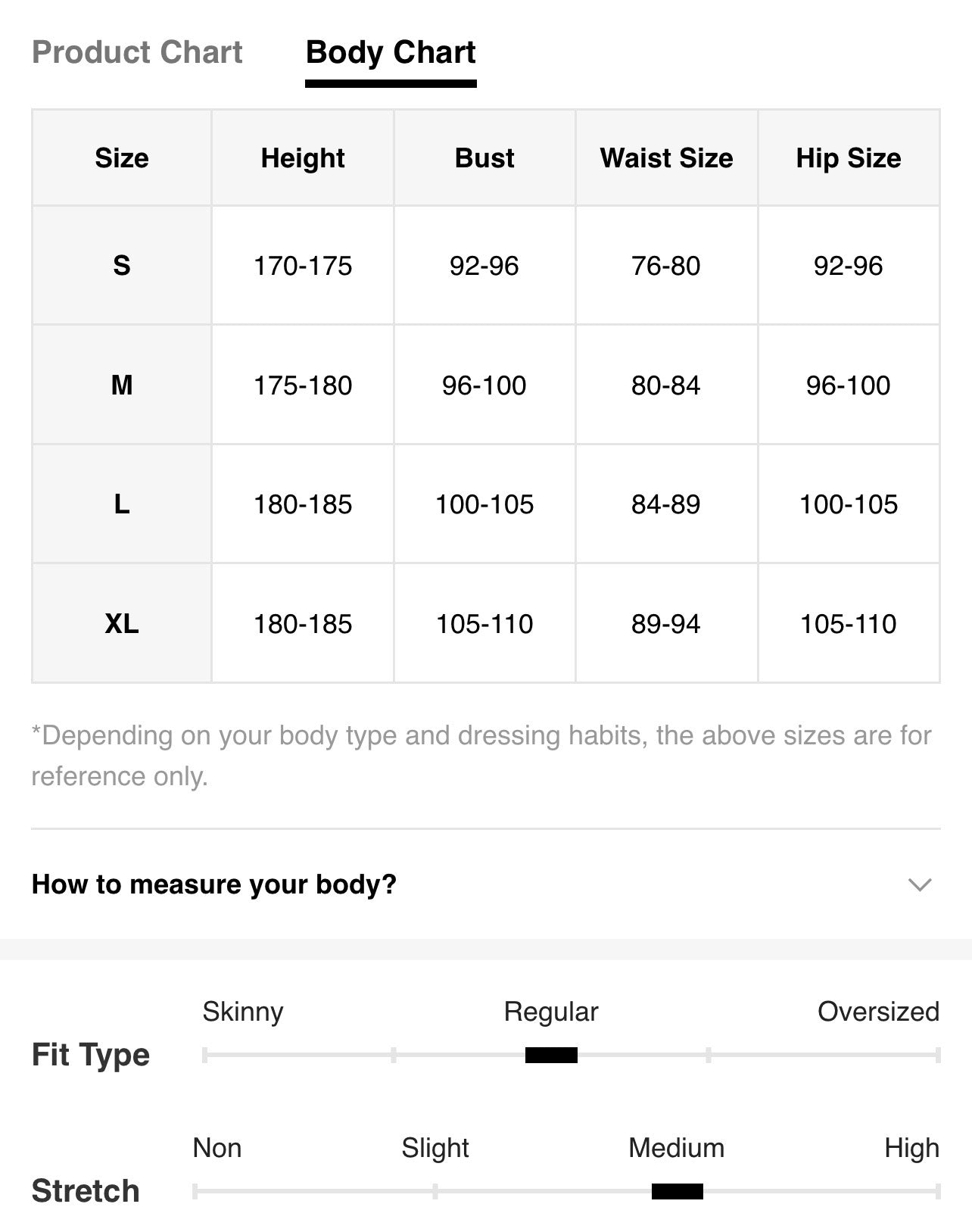Select the Body Chart tab
This screenshot has height=1232, width=972.
[x=391, y=52]
